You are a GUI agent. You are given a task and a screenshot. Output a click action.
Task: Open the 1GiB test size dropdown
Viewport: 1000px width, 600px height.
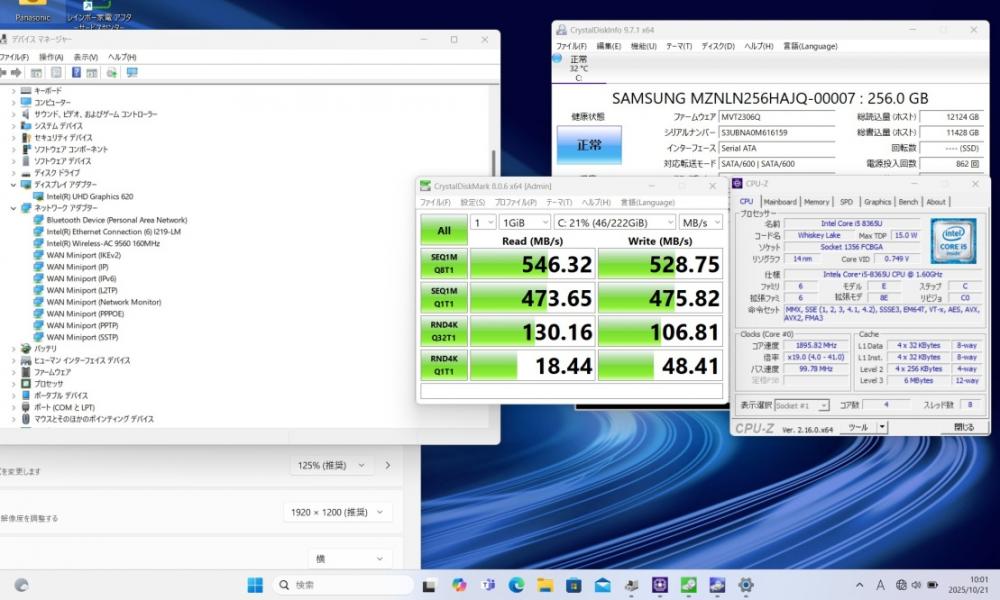point(524,222)
